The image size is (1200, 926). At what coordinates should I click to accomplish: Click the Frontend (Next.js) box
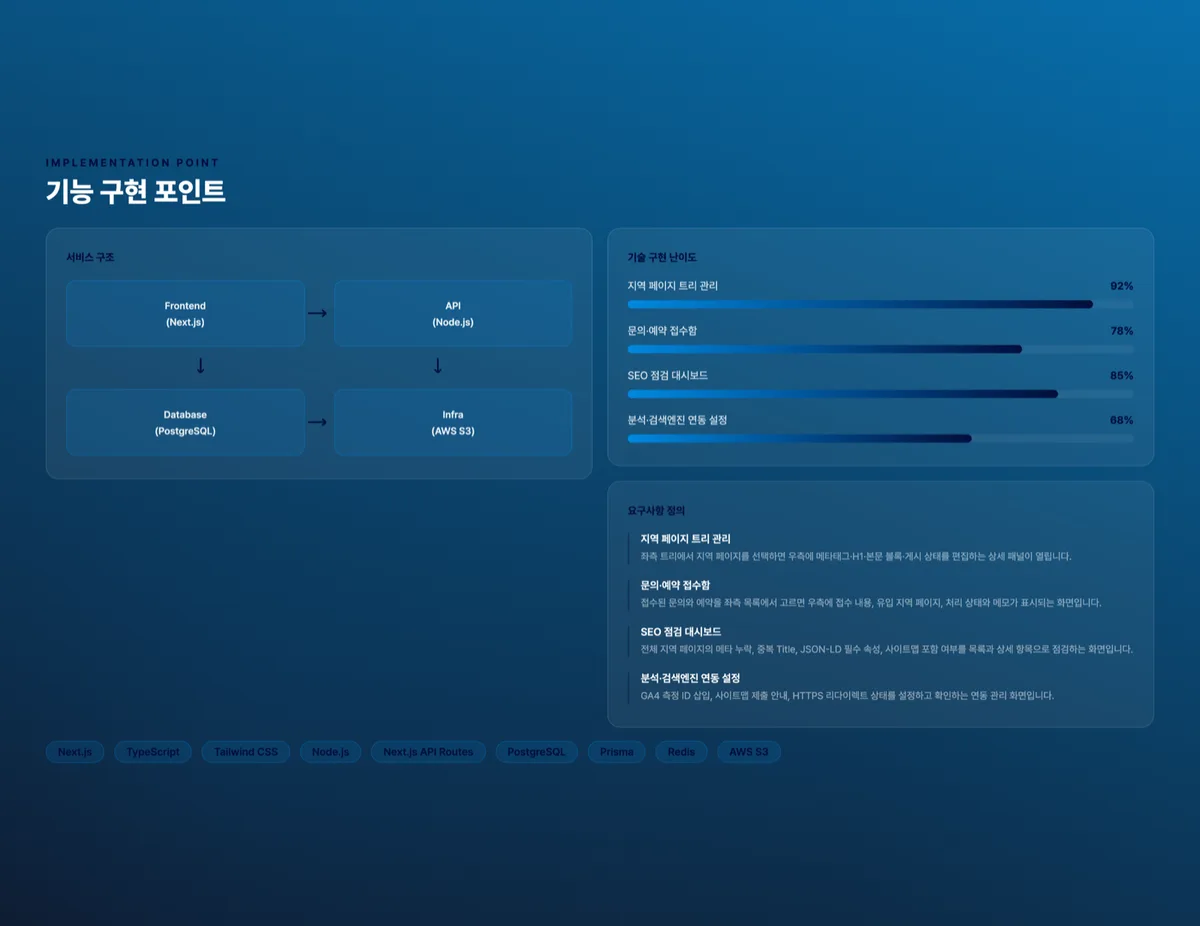click(x=185, y=314)
